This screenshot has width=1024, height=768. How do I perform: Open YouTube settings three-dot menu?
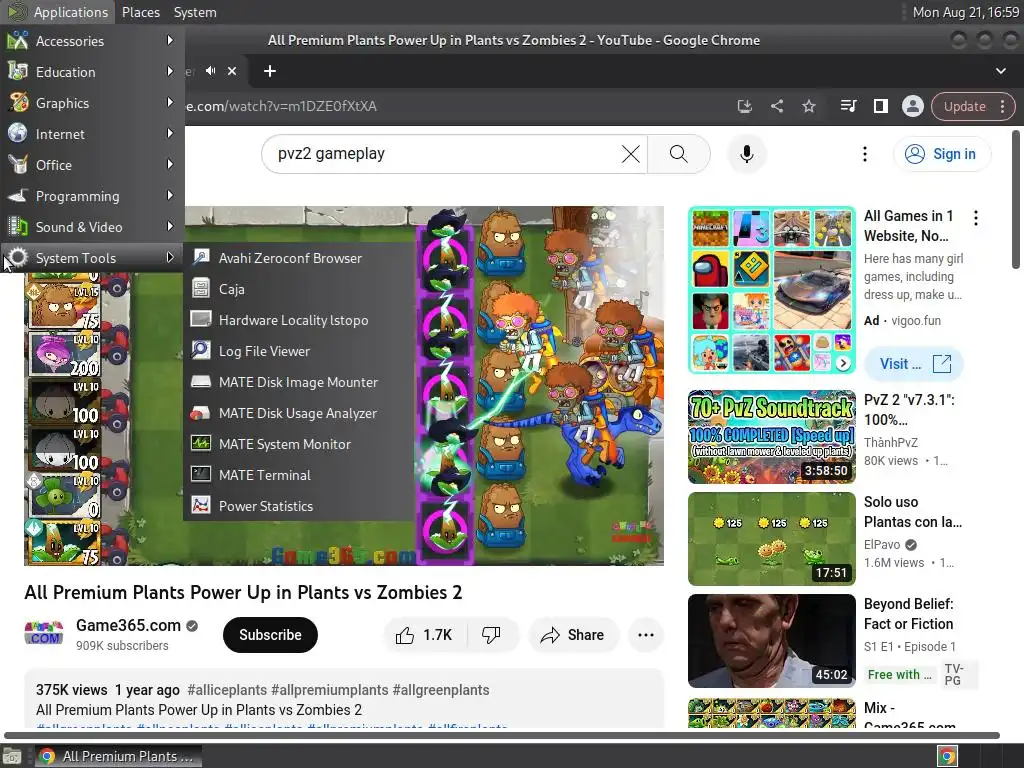point(865,154)
